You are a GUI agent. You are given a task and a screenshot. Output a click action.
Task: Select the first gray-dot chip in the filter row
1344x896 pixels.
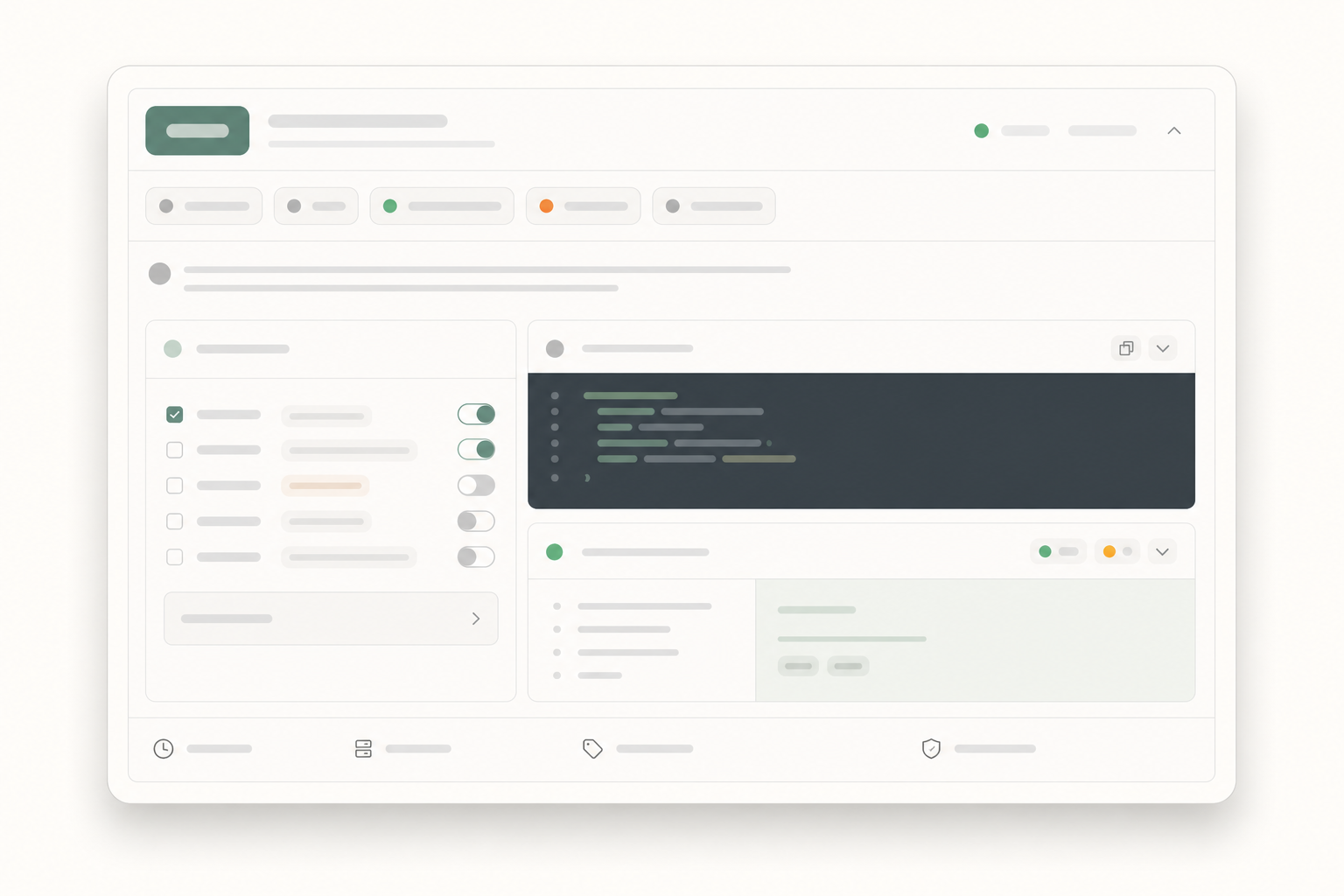coord(204,206)
